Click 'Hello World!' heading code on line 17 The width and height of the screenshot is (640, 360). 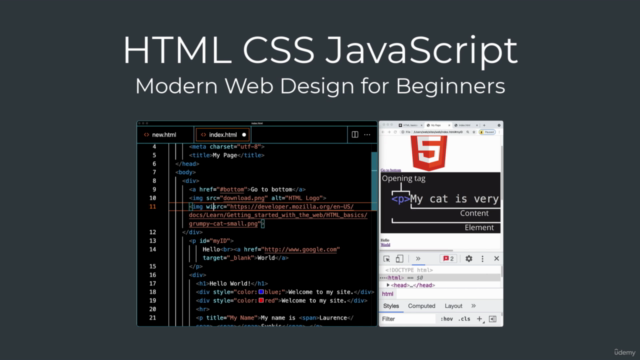click(230, 283)
